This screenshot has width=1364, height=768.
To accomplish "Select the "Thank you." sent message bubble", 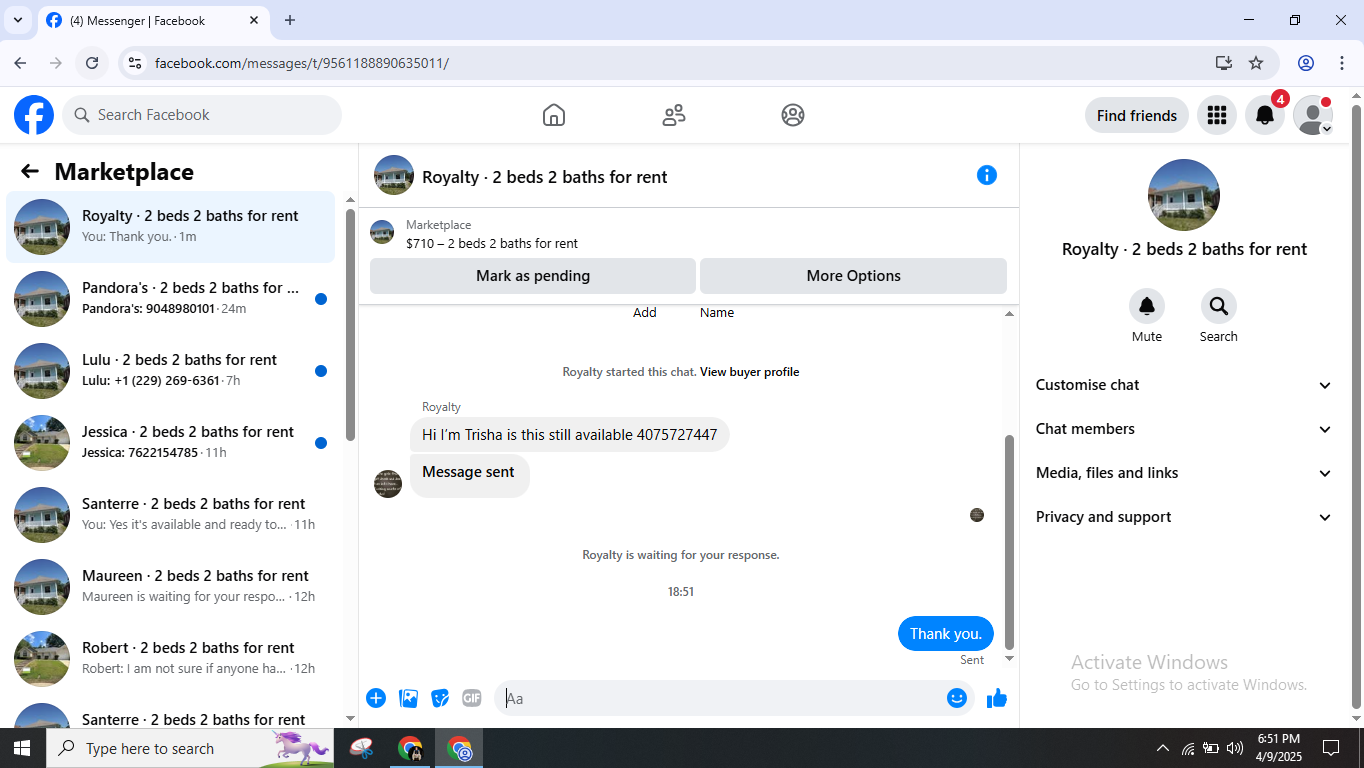I will coord(946,634).
